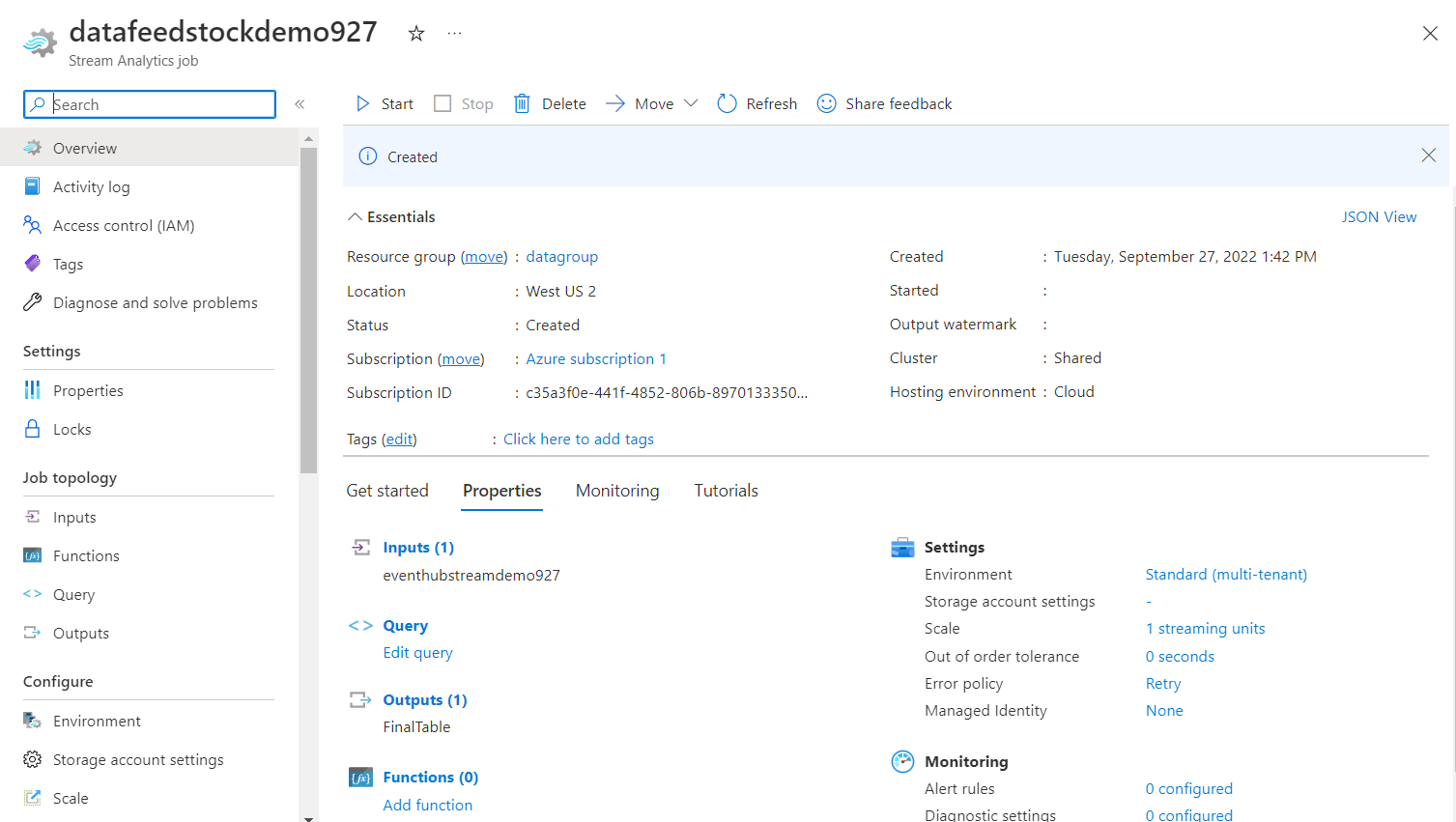Screen dimensions: 1456x822
Task: Collapse the left sidebar with the chevron
Action: 300,103
